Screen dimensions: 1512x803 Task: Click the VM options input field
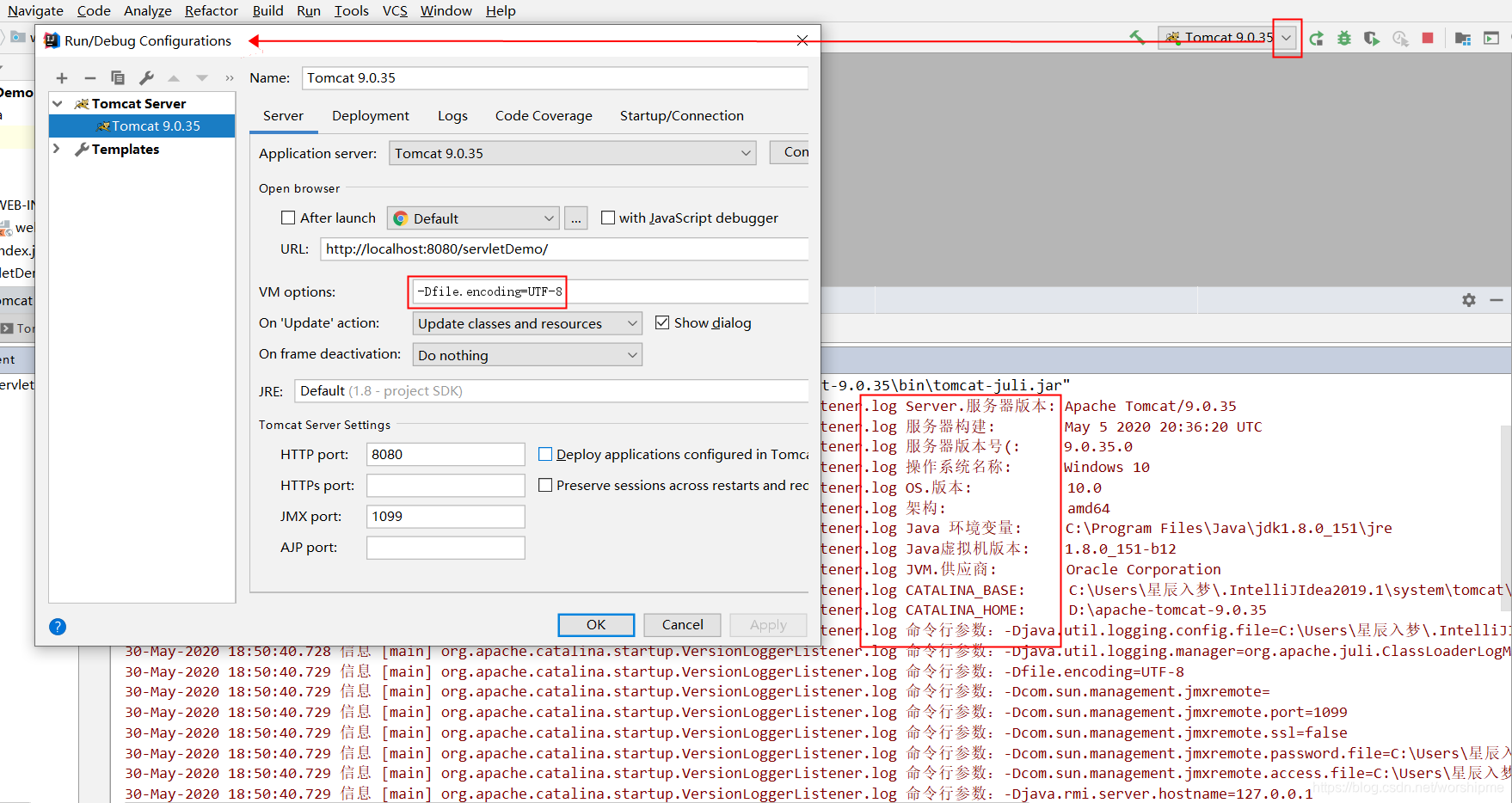click(609, 291)
